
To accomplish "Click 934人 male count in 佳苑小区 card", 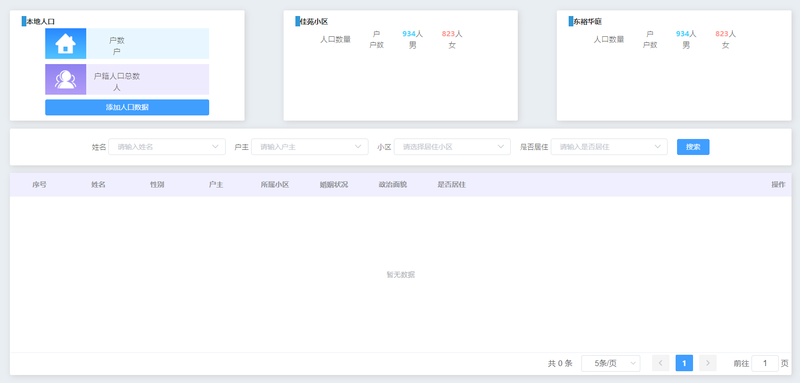I will (x=412, y=34).
